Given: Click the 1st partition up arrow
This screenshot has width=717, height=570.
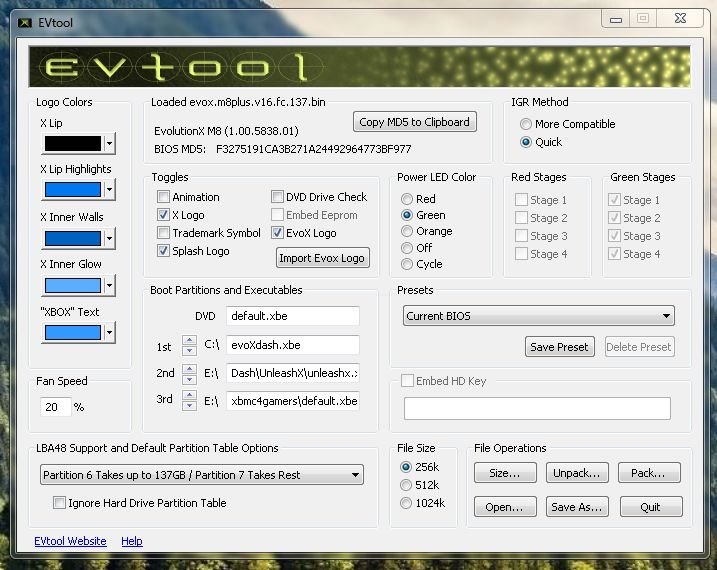Looking at the screenshot, I should coord(189,340).
